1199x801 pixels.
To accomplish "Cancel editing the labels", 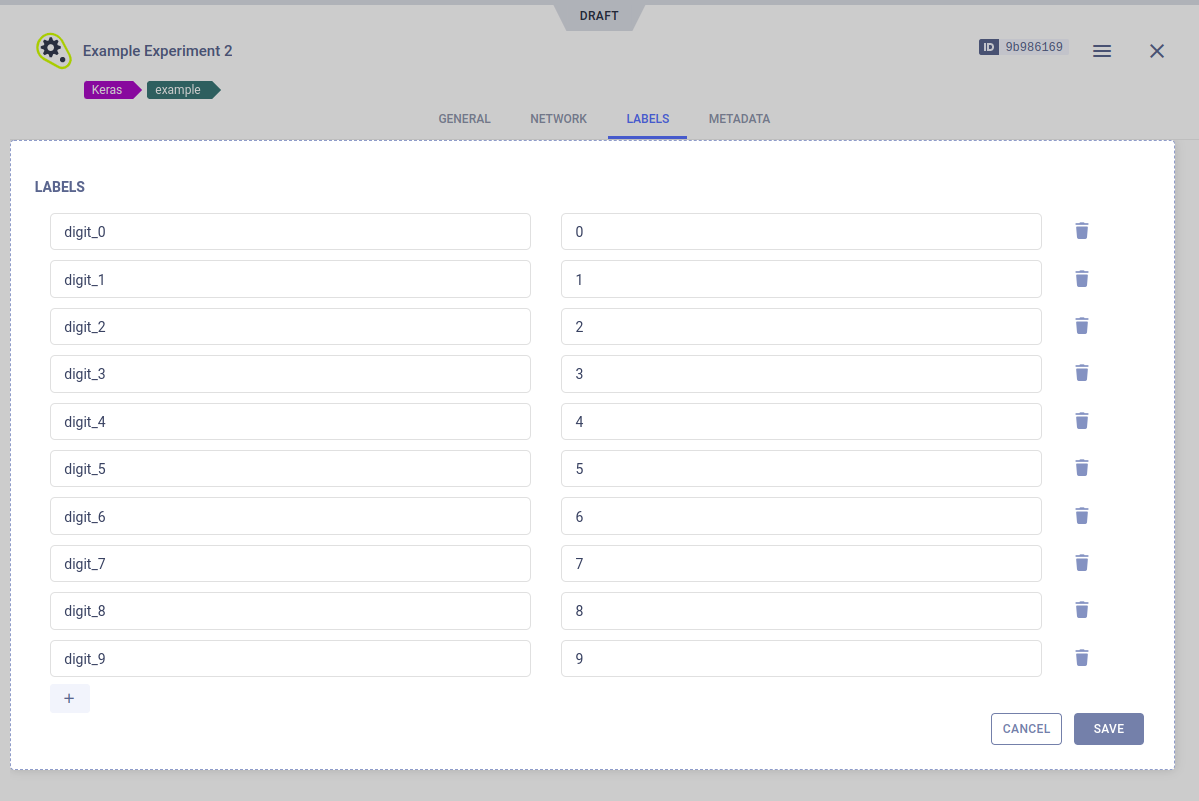I will [x=1026, y=729].
